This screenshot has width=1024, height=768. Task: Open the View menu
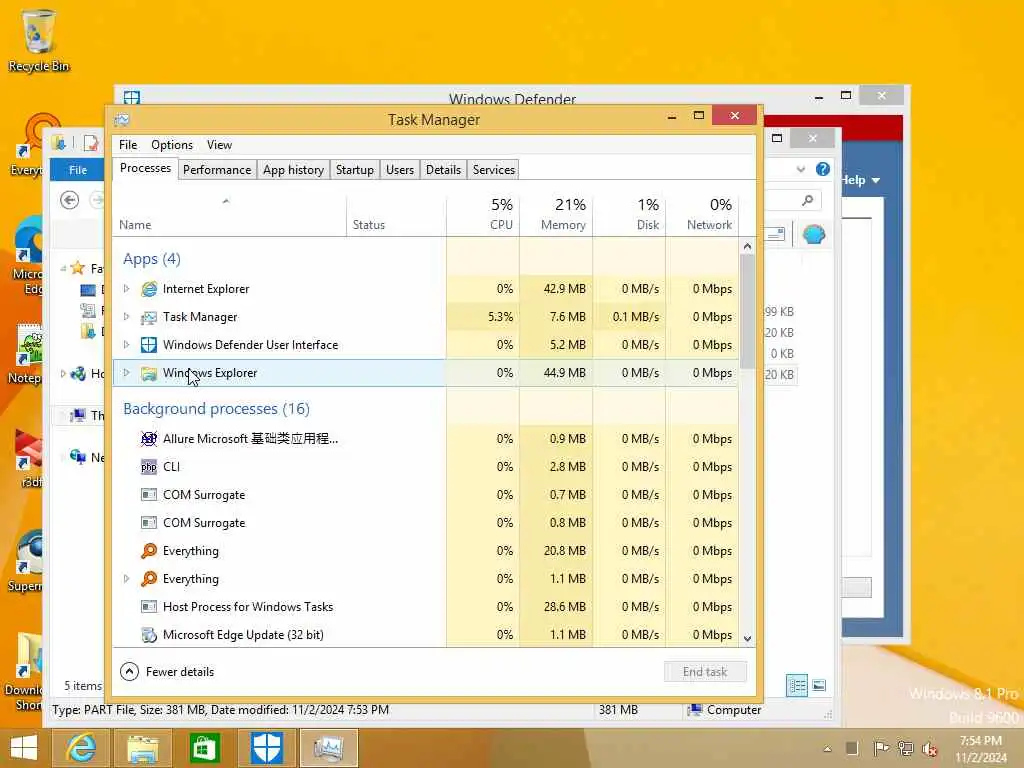pyautogui.click(x=219, y=145)
